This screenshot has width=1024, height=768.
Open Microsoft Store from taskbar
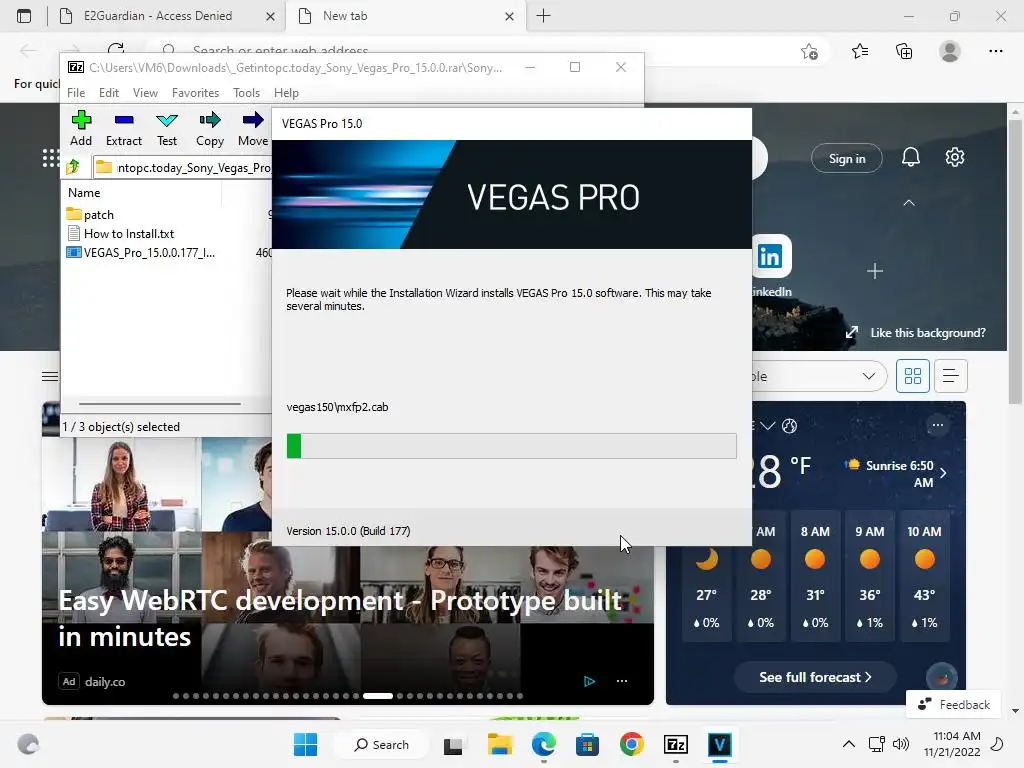[x=587, y=744]
